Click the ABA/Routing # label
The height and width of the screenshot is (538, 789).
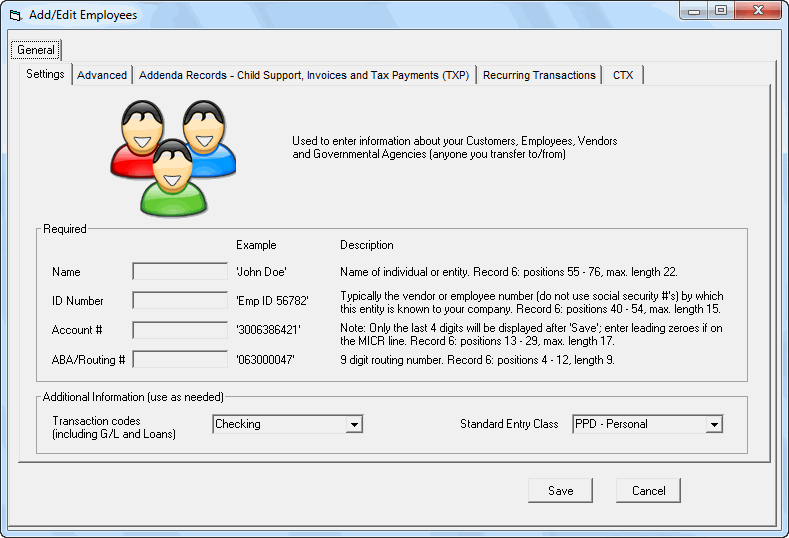(89, 360)
